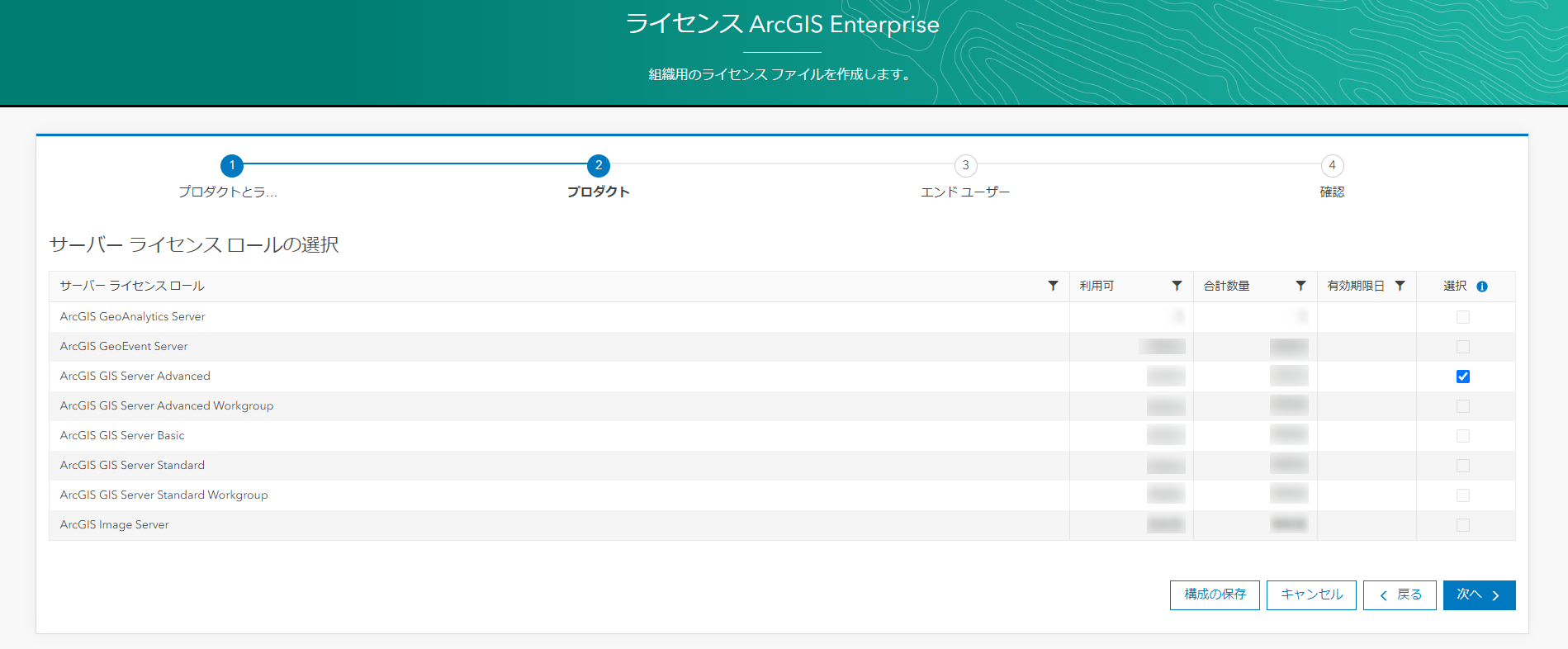
Task: Select the ArcGIS GeoEvent Server row name
Action: tap(124, 347)
